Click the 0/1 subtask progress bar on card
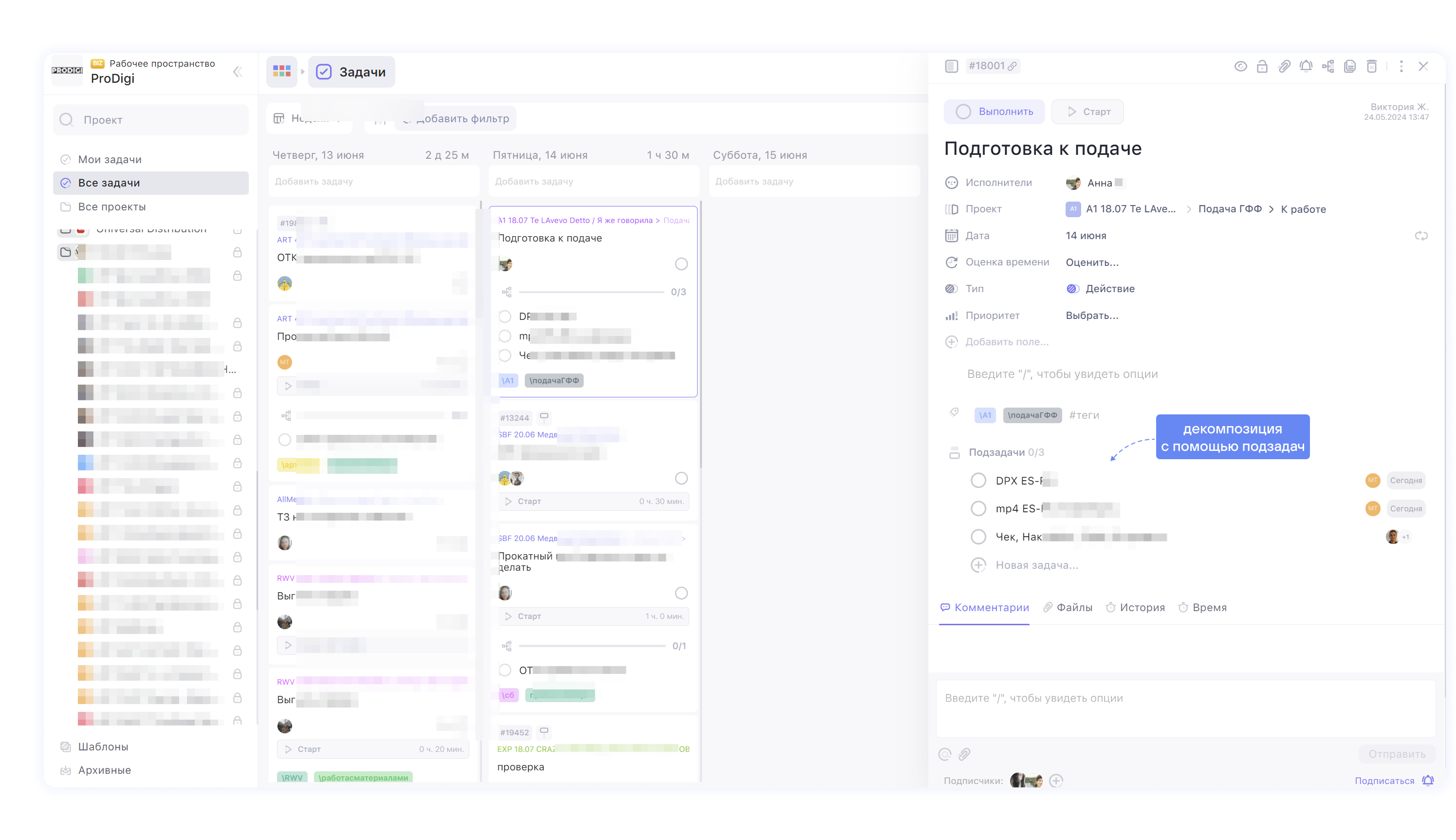The height and width of the screenshot is (840, 1456). coord(592,646)
